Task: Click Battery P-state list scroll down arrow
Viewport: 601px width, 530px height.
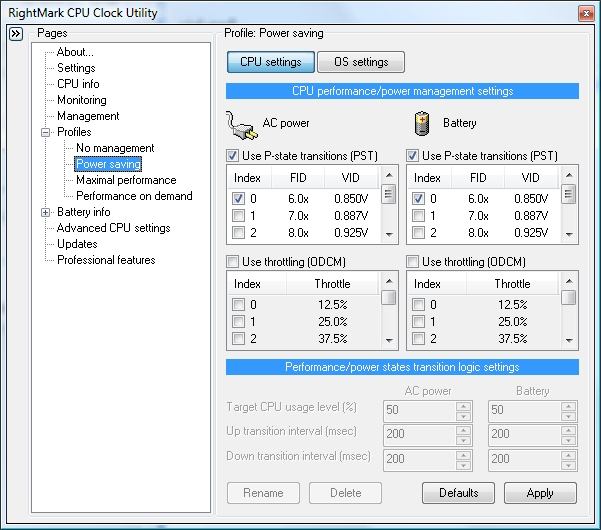Action: [x=569, y=234]
